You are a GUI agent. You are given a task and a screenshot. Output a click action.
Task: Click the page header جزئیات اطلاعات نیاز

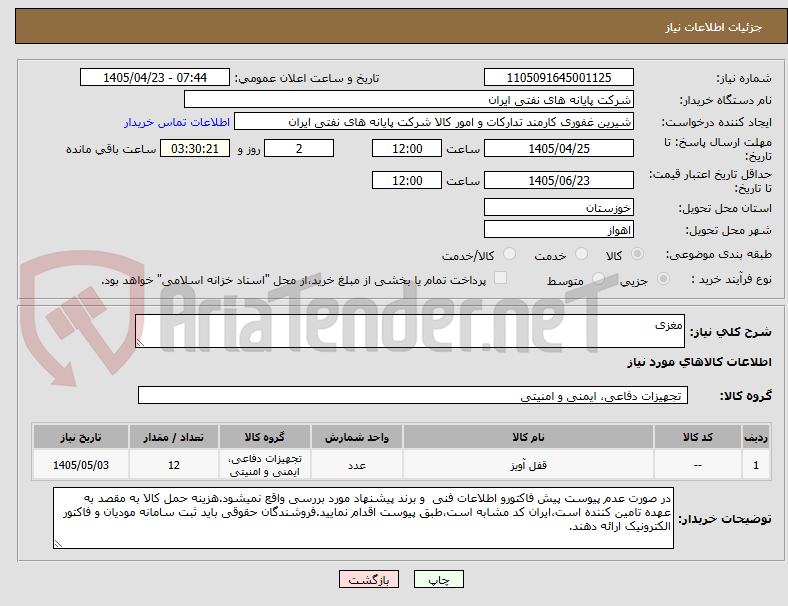(x=714, y=27)
